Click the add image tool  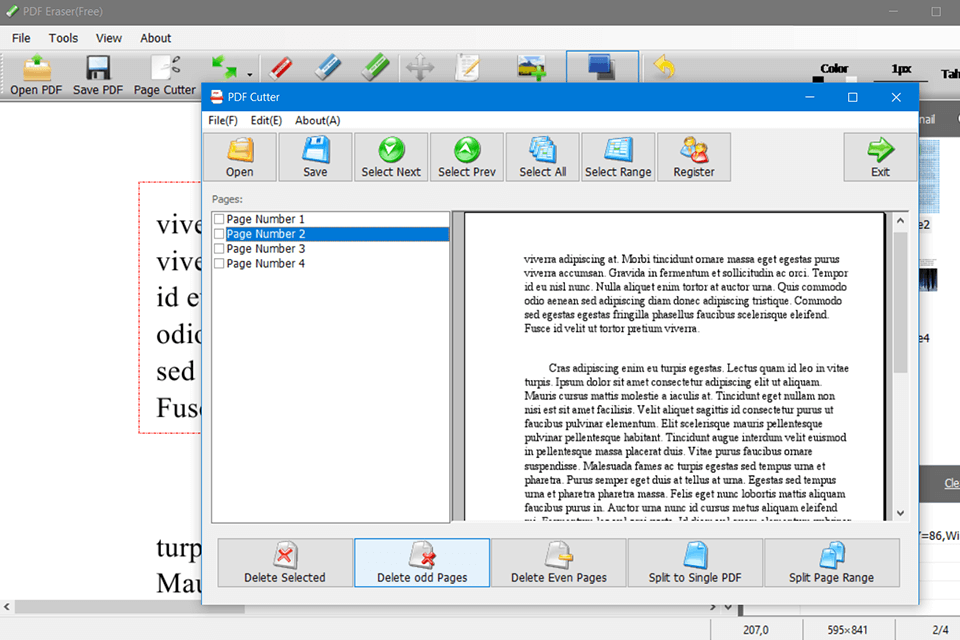(x=531, y=67)
